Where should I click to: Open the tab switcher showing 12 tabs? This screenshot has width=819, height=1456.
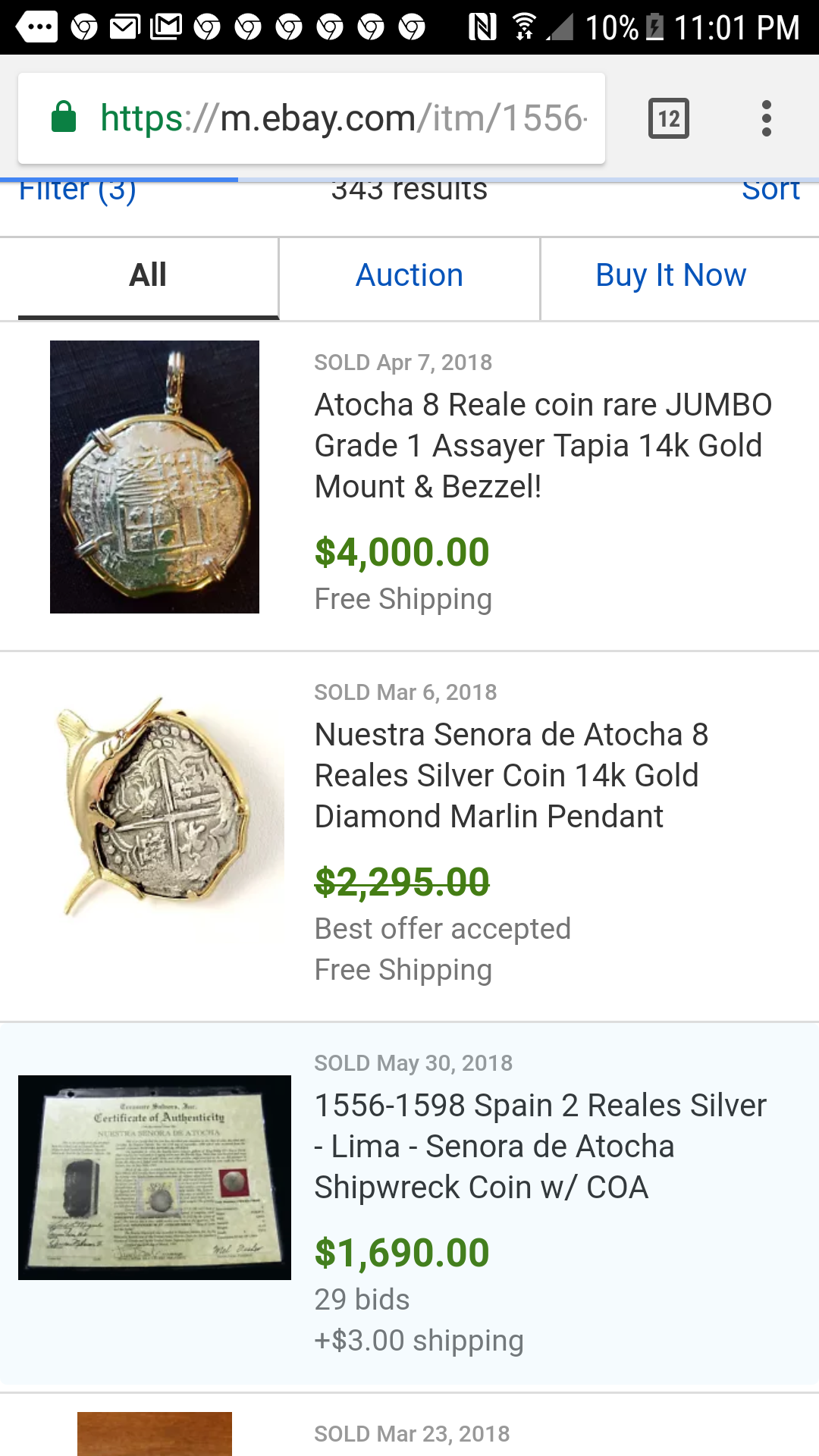668,118
